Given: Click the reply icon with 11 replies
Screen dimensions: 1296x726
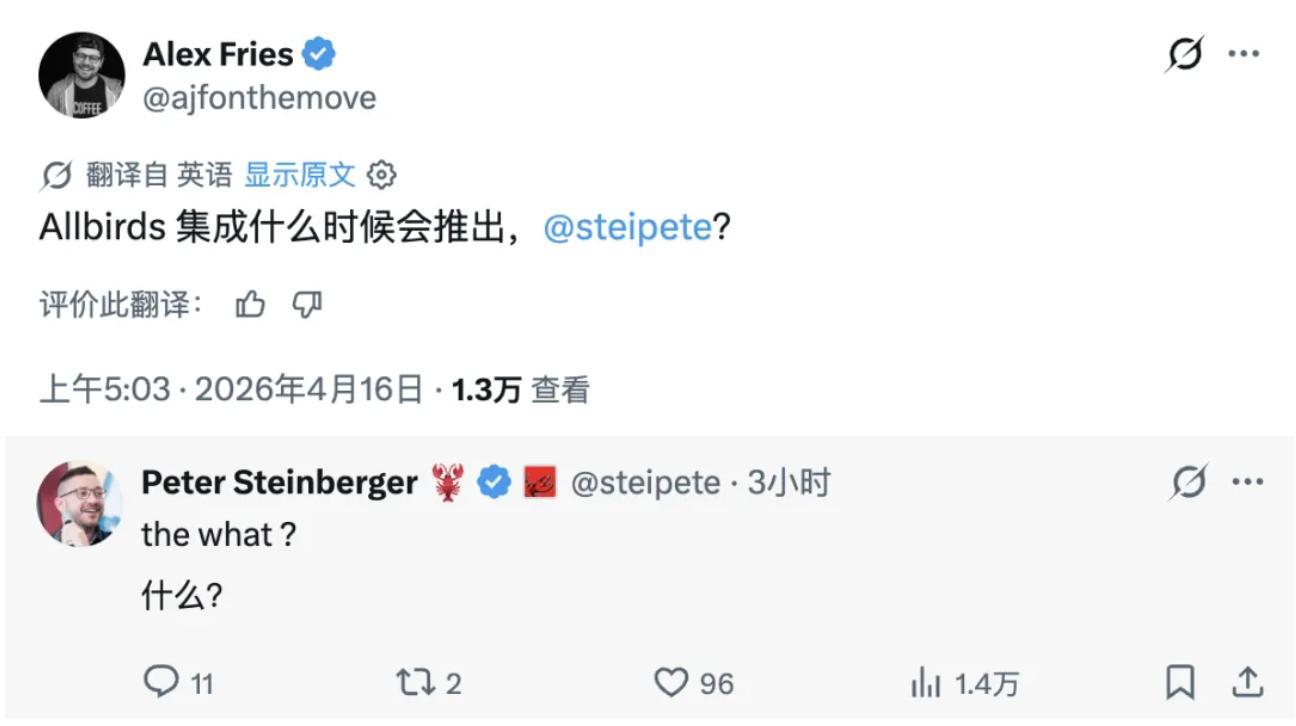Looking at the screenshot, I should tap(161, 683).
